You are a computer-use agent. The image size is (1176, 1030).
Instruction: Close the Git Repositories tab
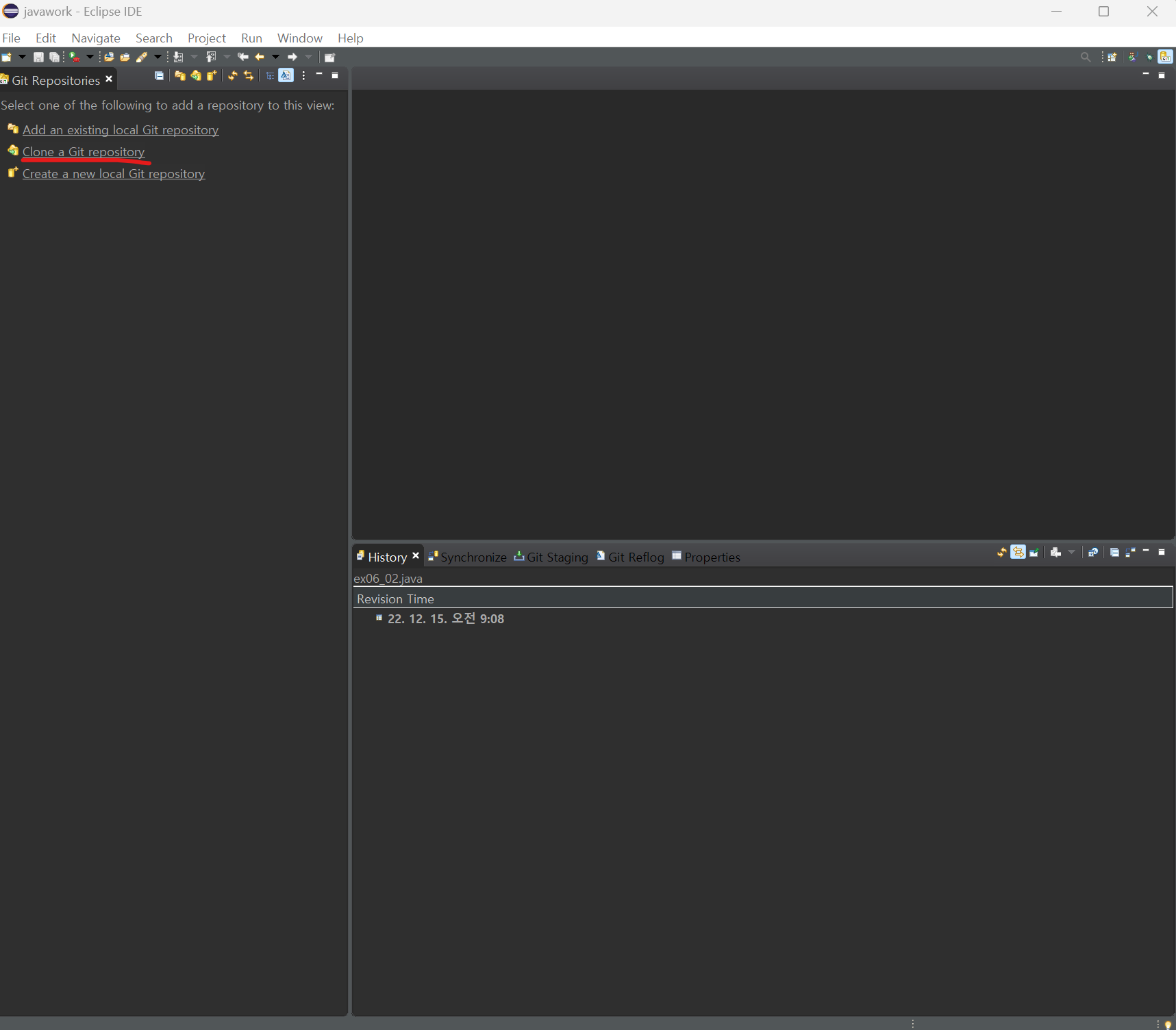(109, 79)
